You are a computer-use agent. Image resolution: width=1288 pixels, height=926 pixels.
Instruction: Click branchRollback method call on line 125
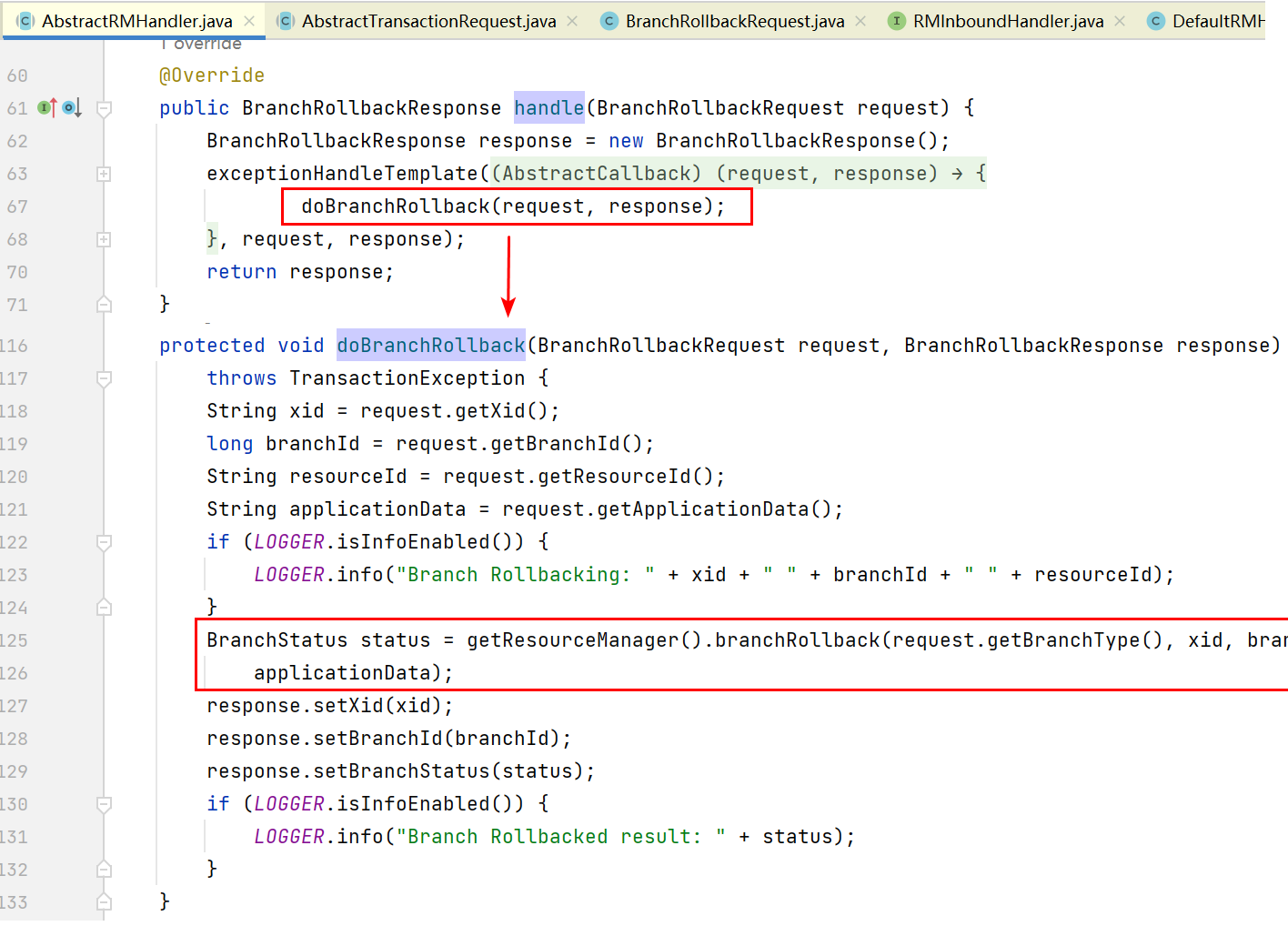(798, 640)
